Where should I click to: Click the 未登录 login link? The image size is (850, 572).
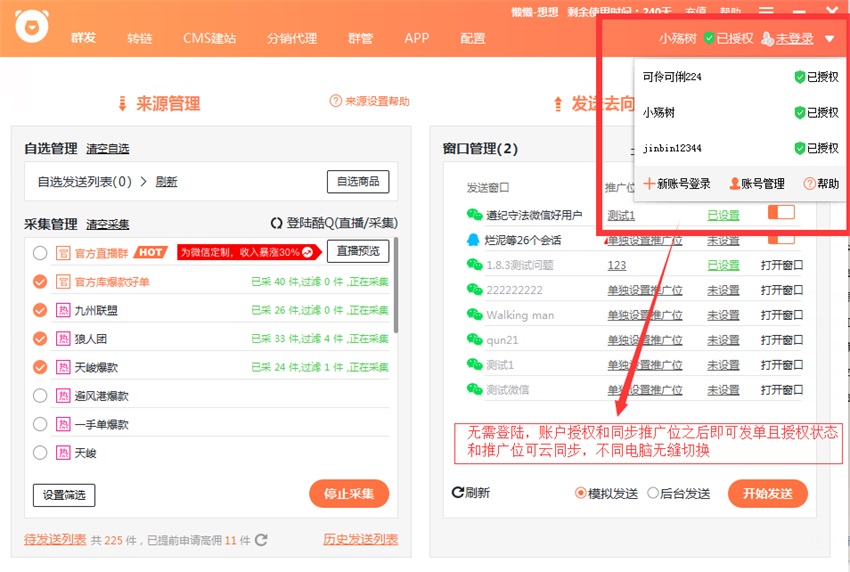[794, 38]
